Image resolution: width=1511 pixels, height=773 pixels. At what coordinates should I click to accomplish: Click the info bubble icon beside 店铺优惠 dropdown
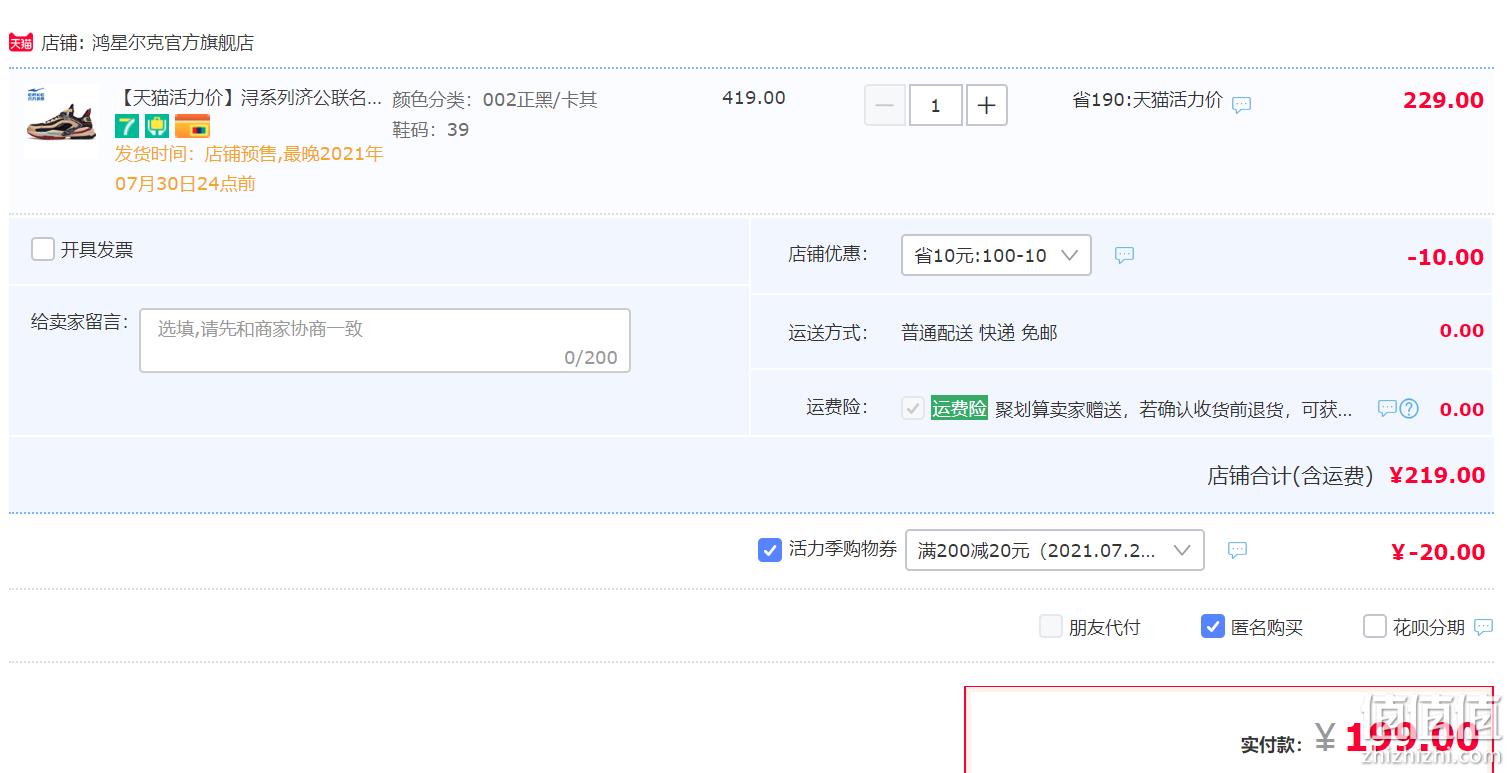coord(1124,255)
